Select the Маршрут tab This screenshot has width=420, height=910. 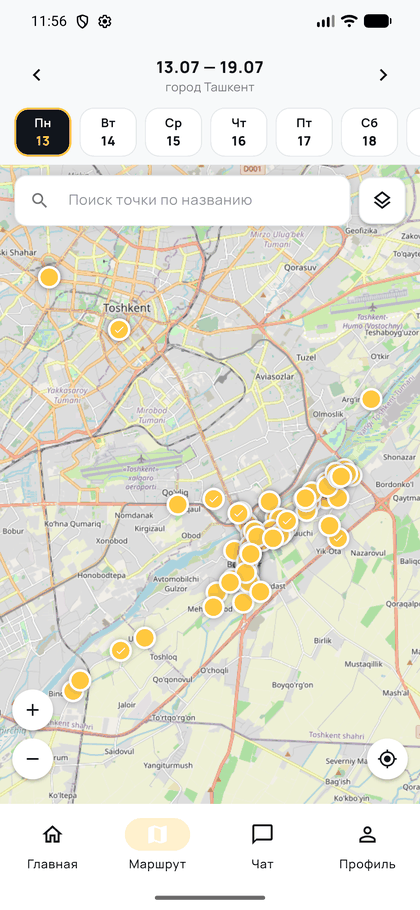coord(157,847)
